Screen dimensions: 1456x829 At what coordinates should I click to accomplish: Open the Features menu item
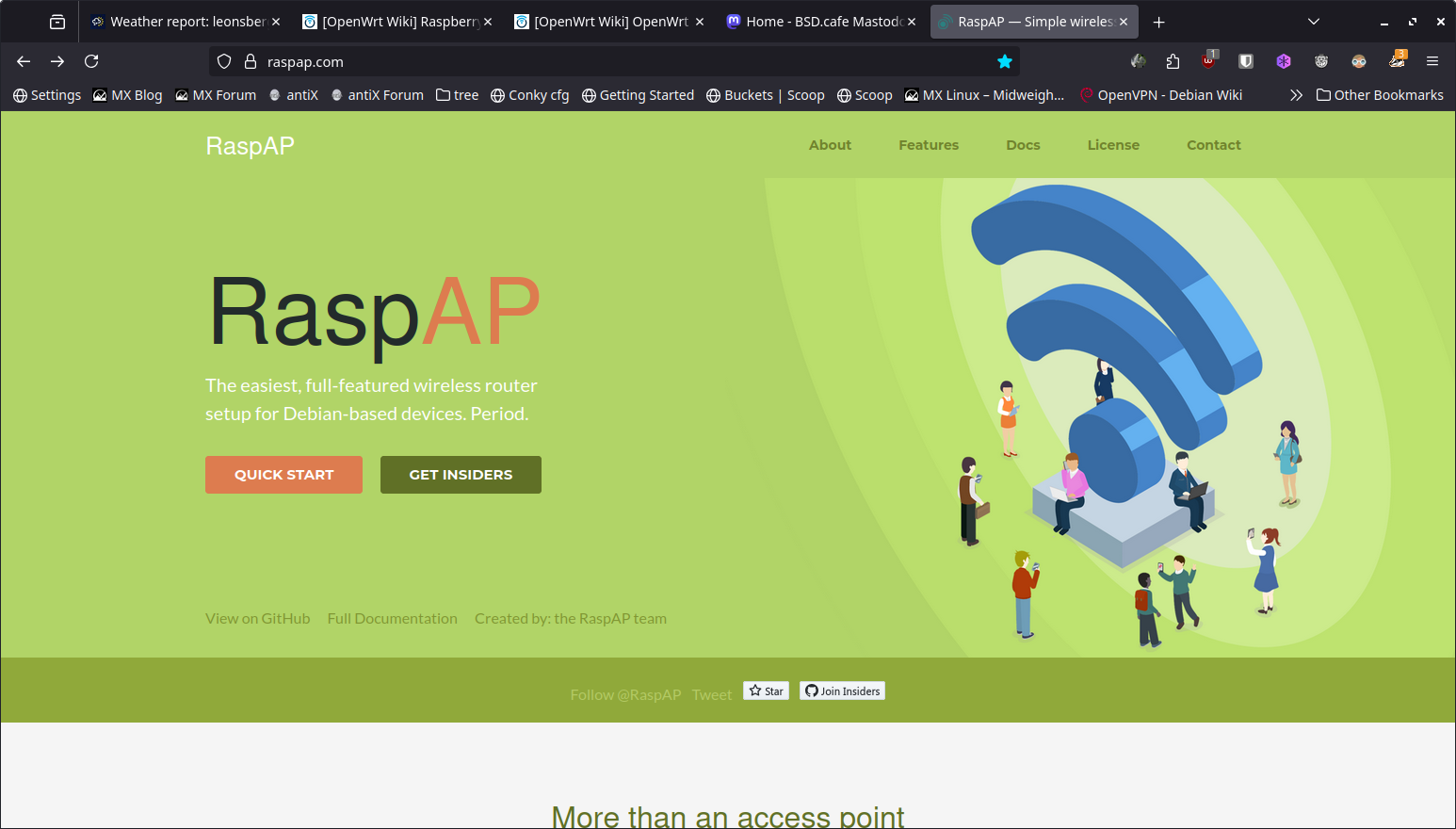click(929, 145)
